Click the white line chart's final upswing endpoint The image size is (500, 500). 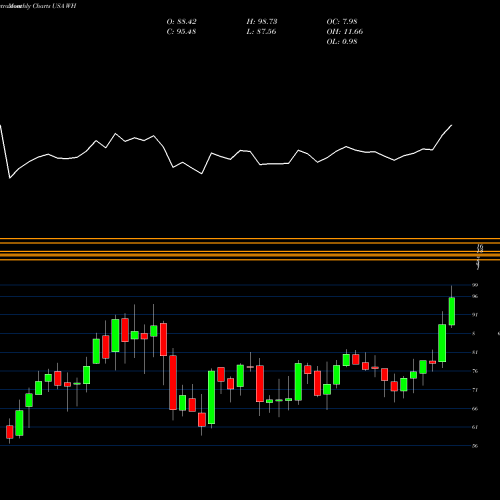coord(452,125)
